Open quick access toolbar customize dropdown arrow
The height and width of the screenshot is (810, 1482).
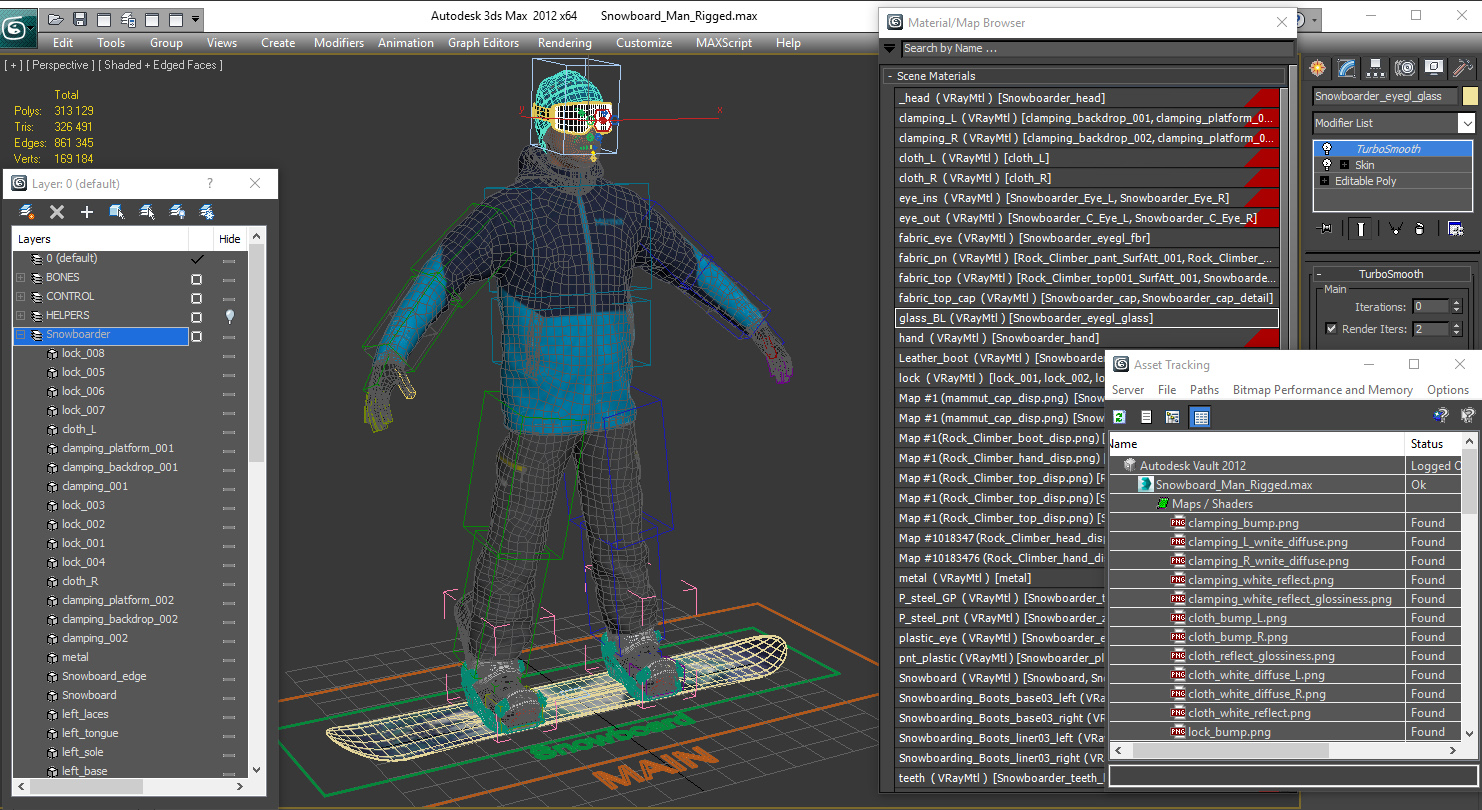pyautogui.click(x=196, y=19)
